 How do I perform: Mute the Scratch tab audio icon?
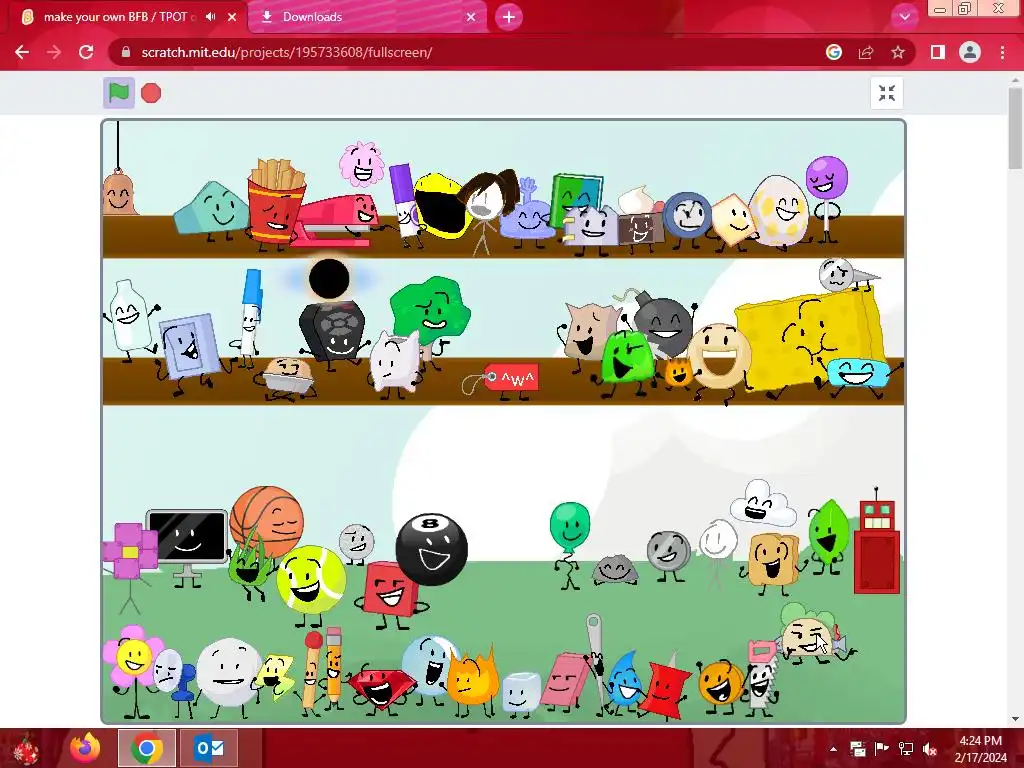coord(210,17)
